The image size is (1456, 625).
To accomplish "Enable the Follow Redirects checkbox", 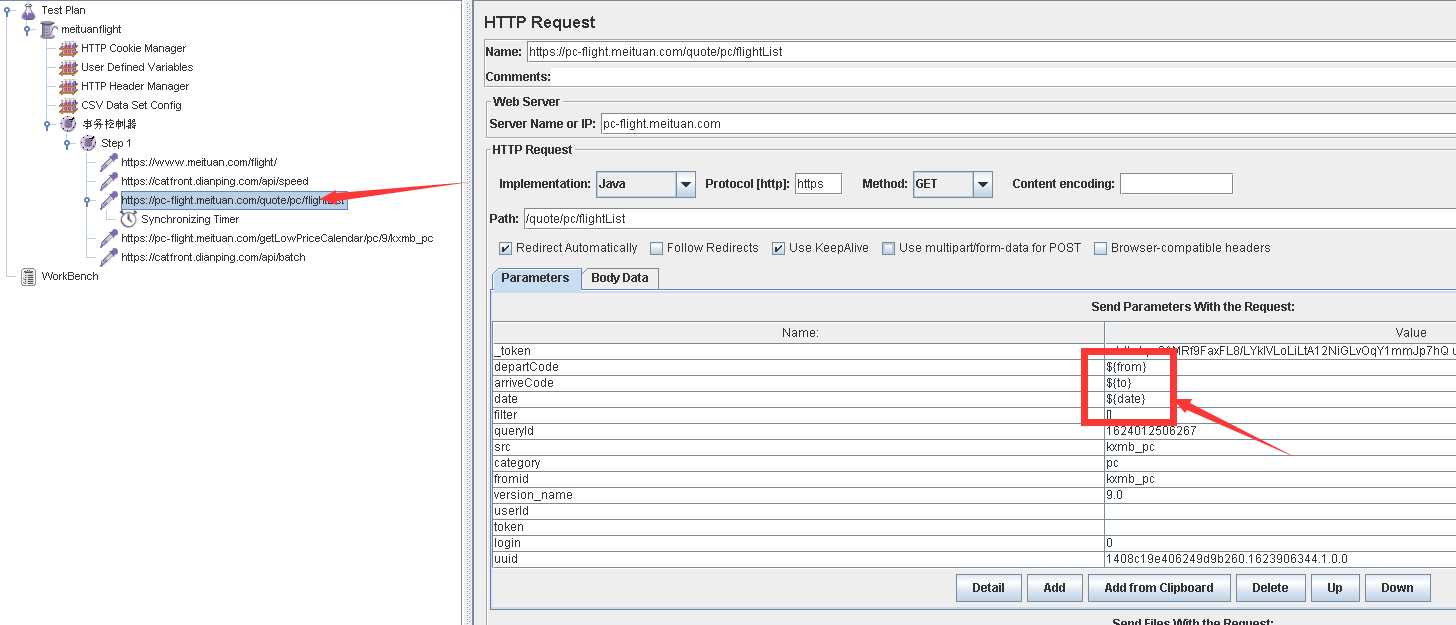I will (656, 248).
